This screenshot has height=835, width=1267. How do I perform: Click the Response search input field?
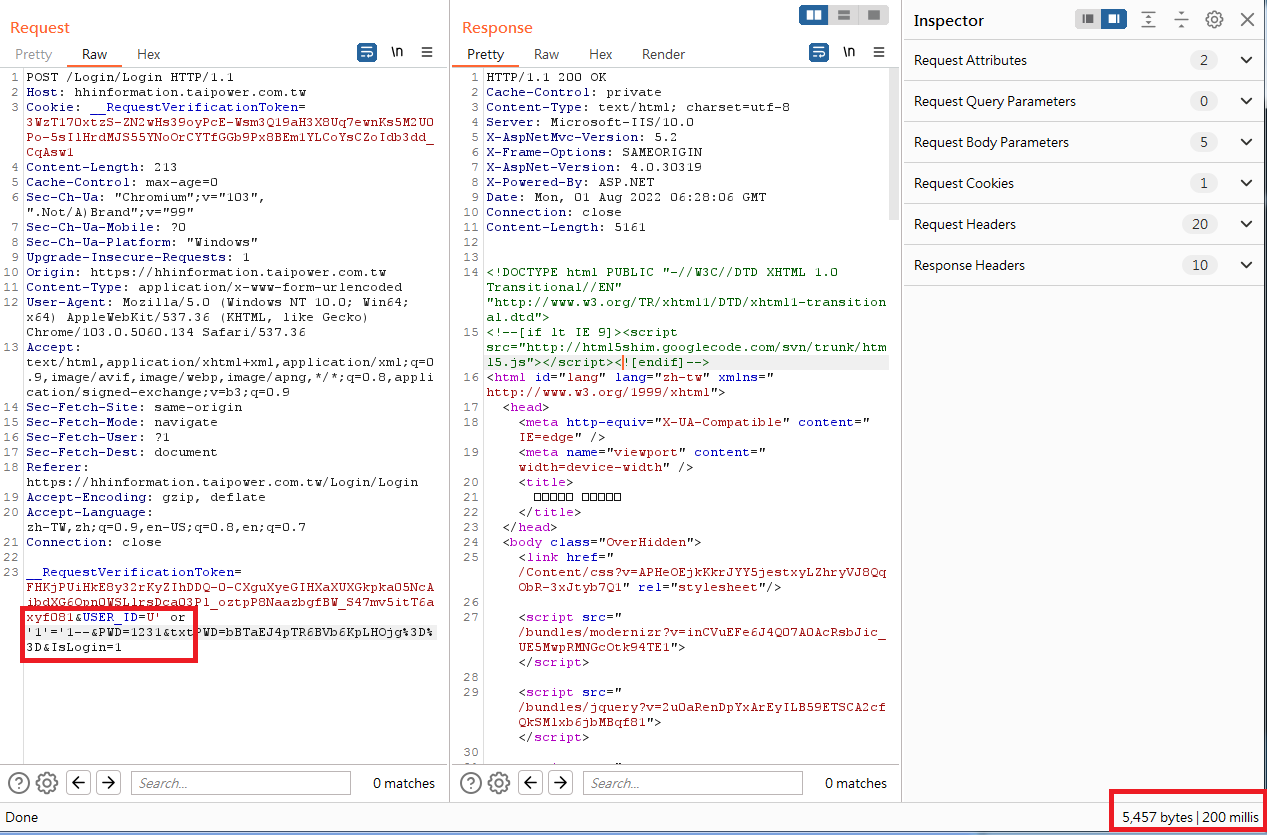pos(692,783)
